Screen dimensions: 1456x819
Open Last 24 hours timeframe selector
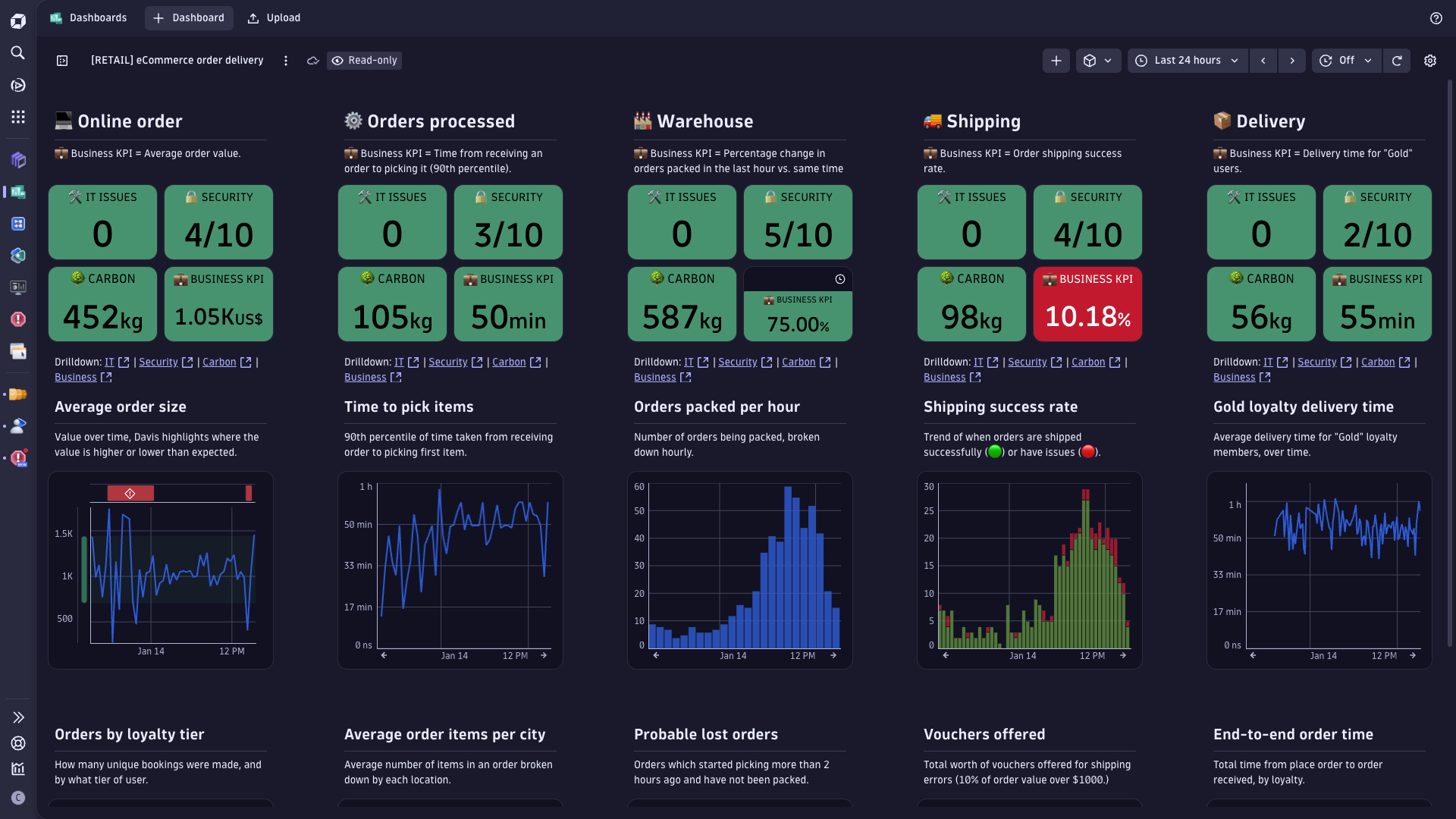coord(1188,61)
